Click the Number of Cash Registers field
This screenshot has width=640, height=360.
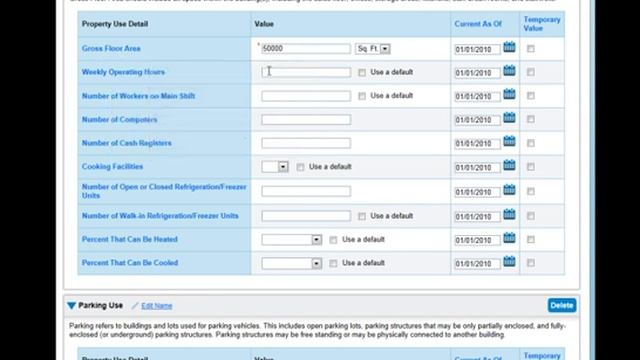point(306,143)
